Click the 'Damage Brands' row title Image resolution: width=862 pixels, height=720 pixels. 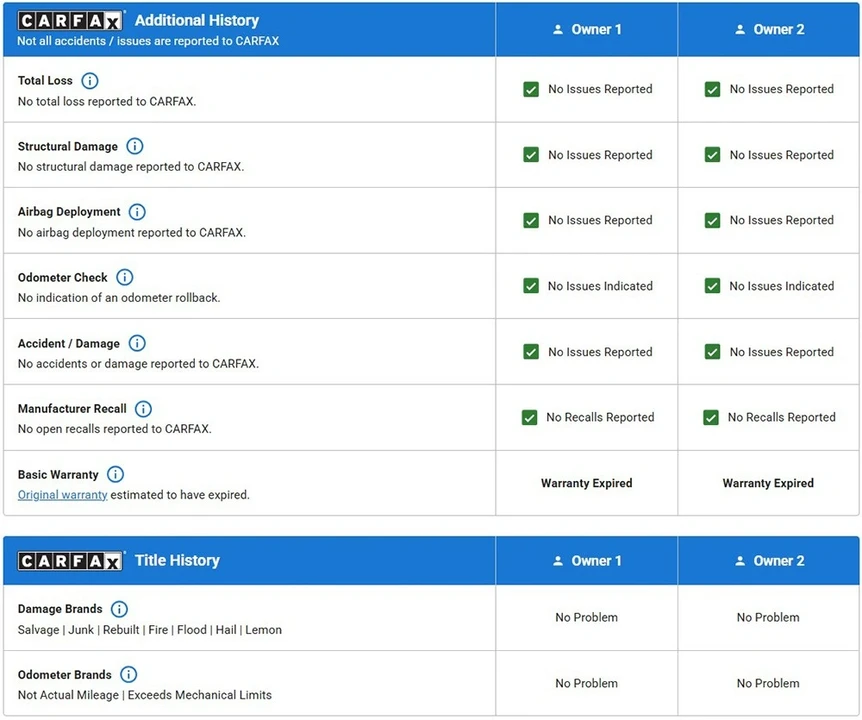pyautogui.click(x=60, y=608)
